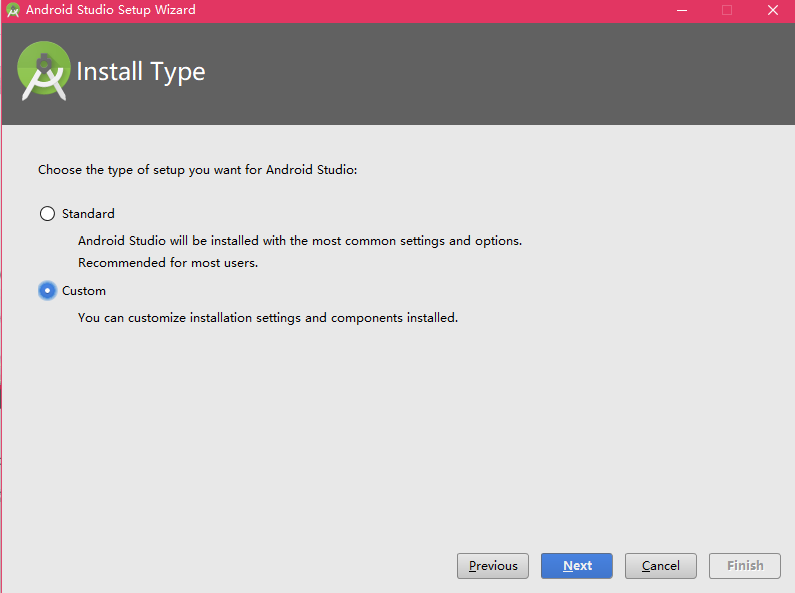Image resolution: width=795 pixels, height=593 pixels.
Task: Click the "most common settings and options" description
Action: coord(300,241)
